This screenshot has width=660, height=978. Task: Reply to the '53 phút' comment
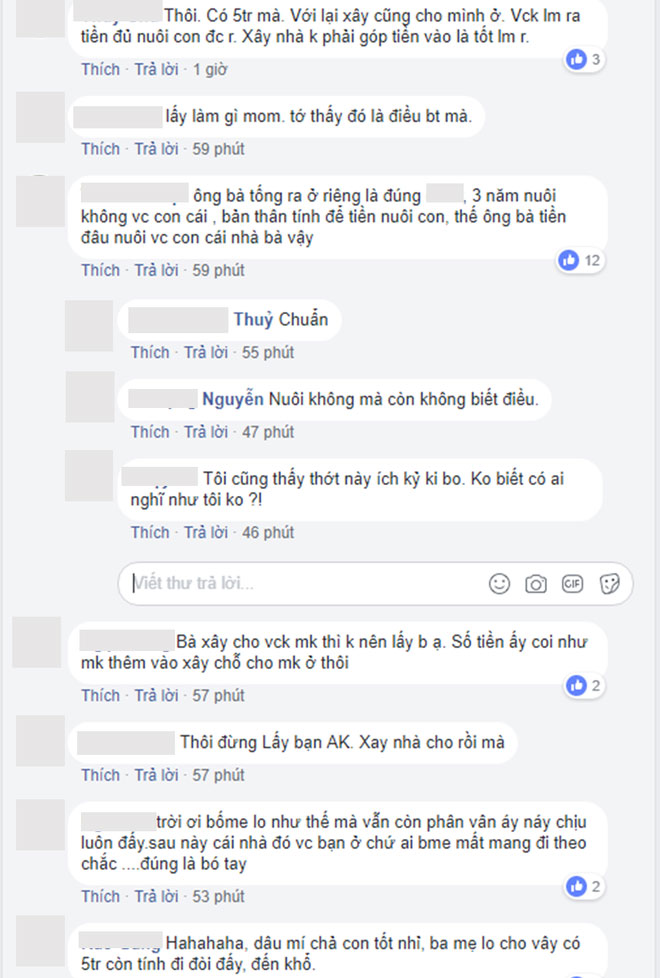(157, 896)
